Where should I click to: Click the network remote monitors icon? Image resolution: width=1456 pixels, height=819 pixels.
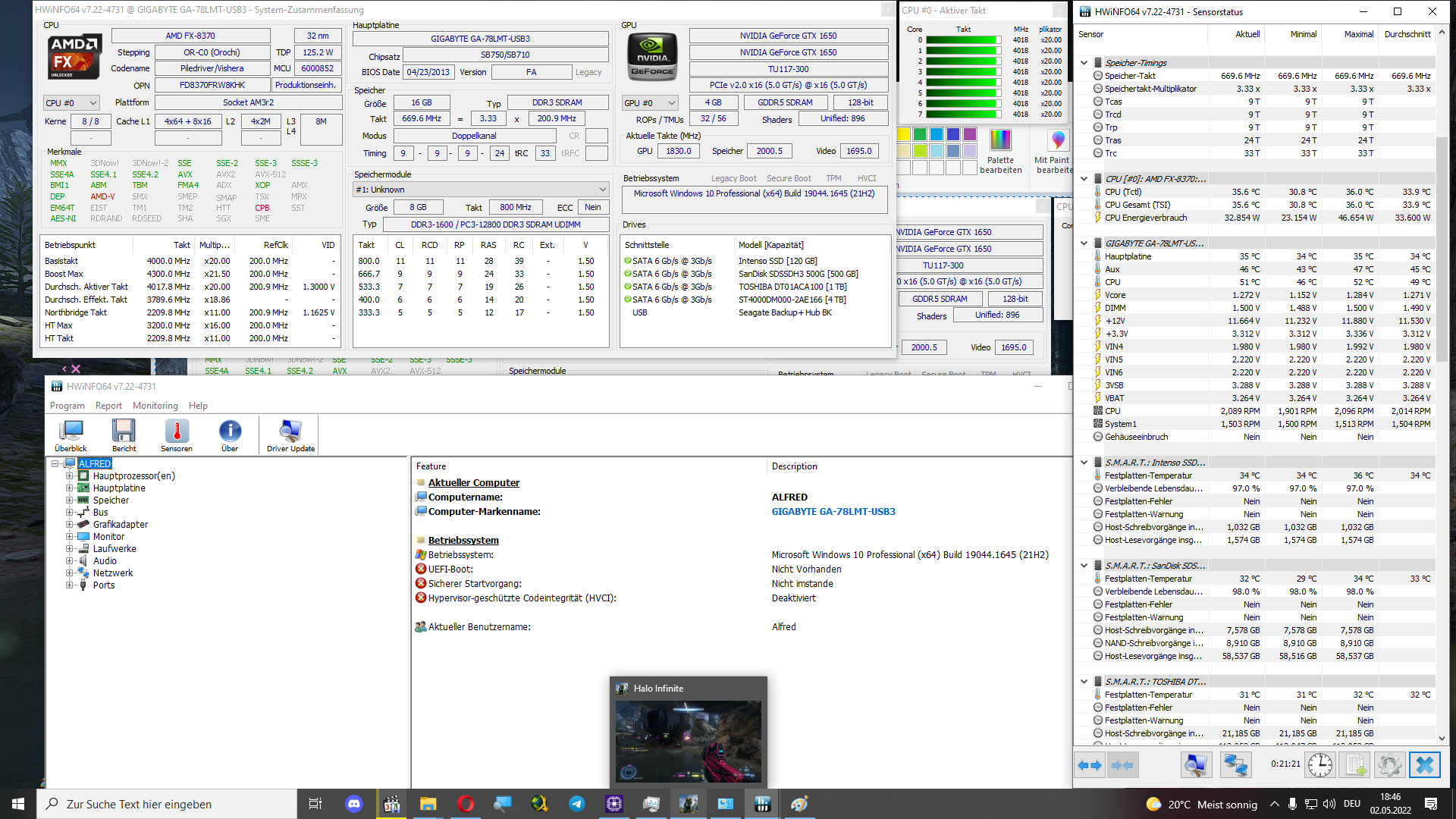(x=1235, y=765)
